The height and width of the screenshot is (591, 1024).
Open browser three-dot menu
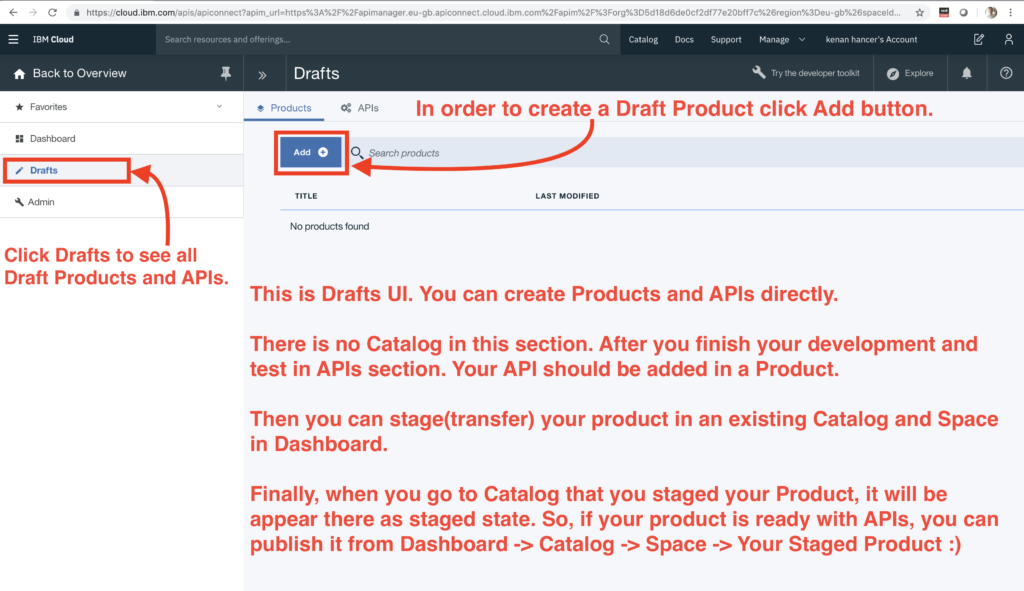pyautogui.click(x=1010, y=12)
